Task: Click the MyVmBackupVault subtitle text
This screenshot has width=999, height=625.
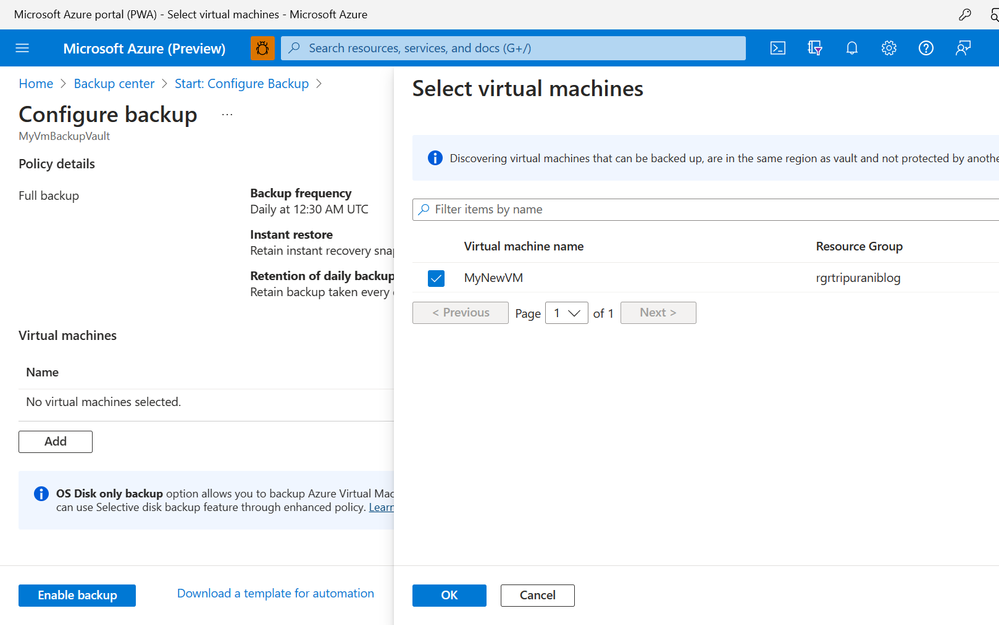Action: 64,136
